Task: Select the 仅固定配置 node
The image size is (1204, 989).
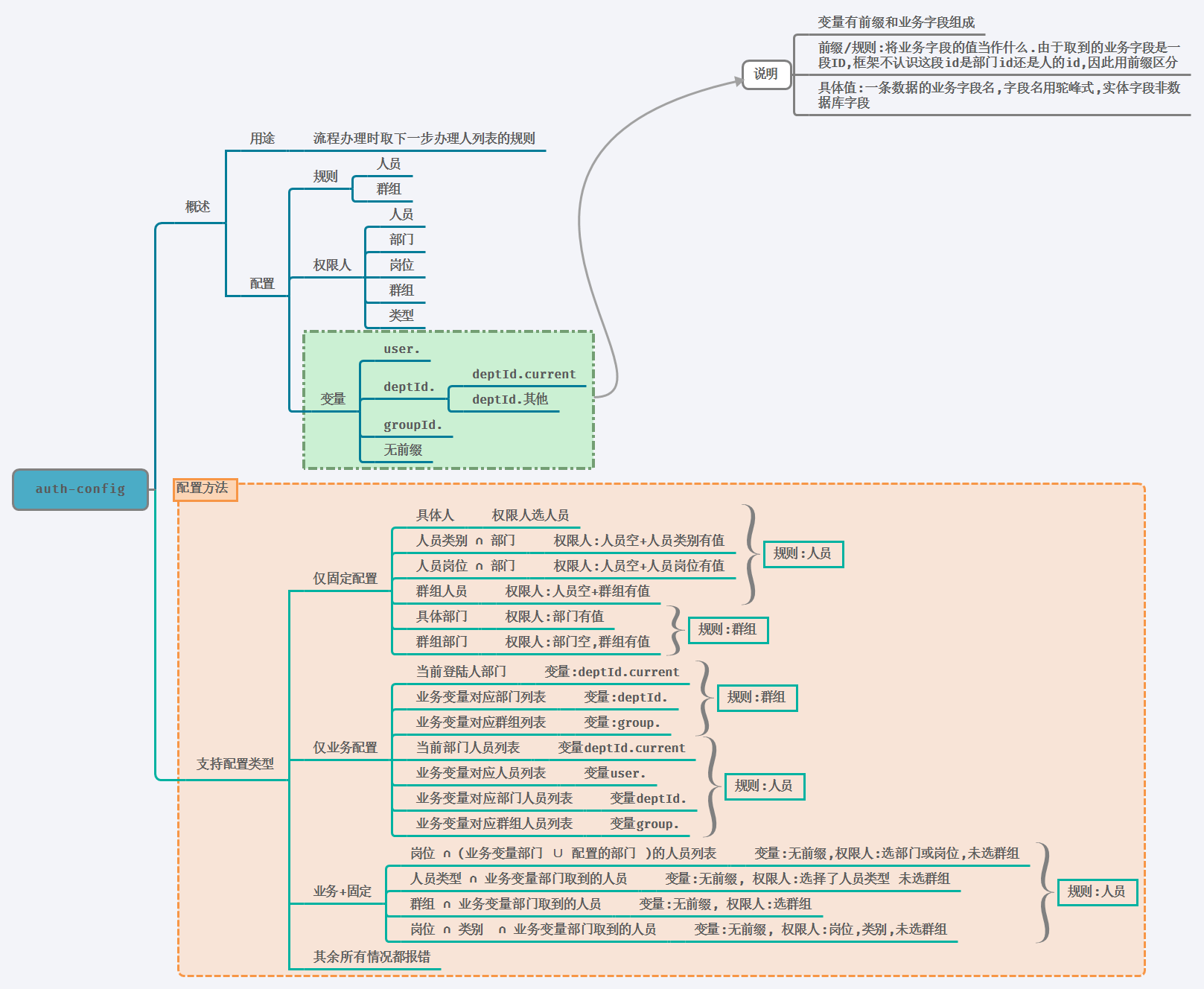Action: (345, 579)
